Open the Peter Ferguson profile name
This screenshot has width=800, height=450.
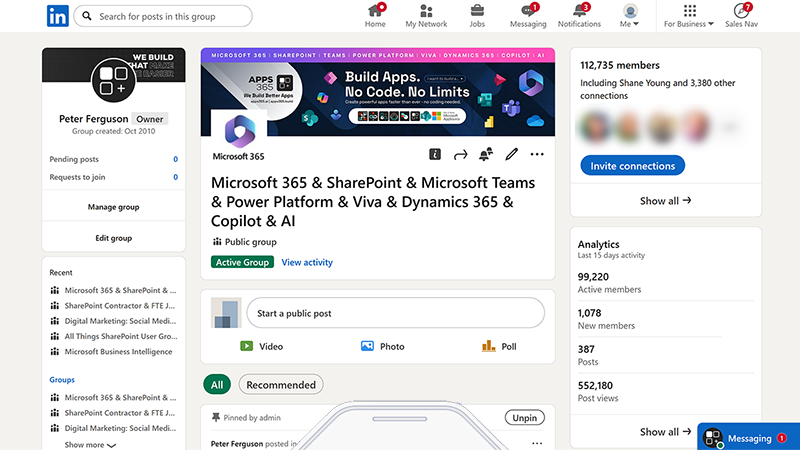(x=94, y=119)
